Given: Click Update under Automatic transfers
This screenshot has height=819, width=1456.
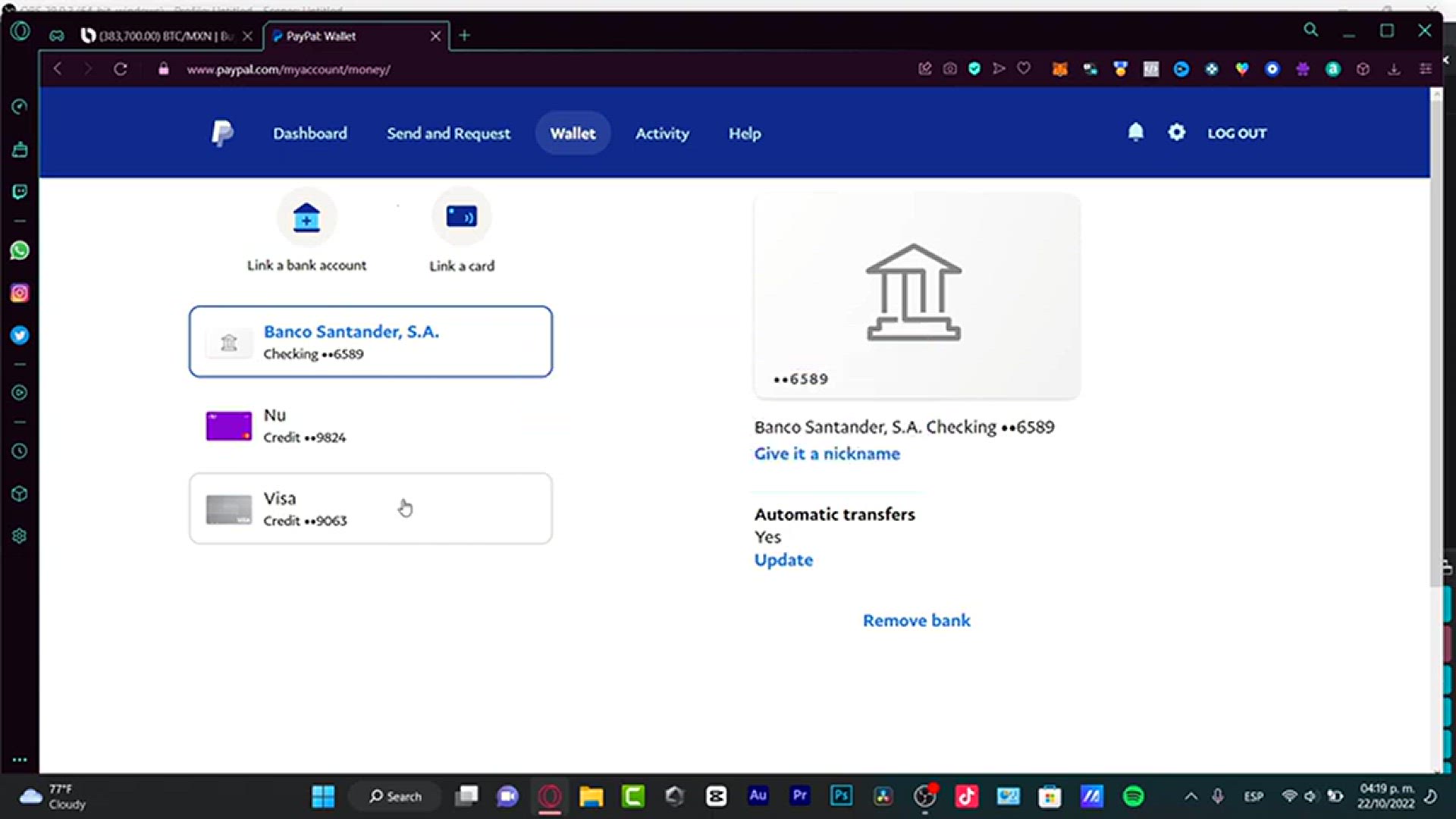Looking at the screenshot, I should (783, 560).
